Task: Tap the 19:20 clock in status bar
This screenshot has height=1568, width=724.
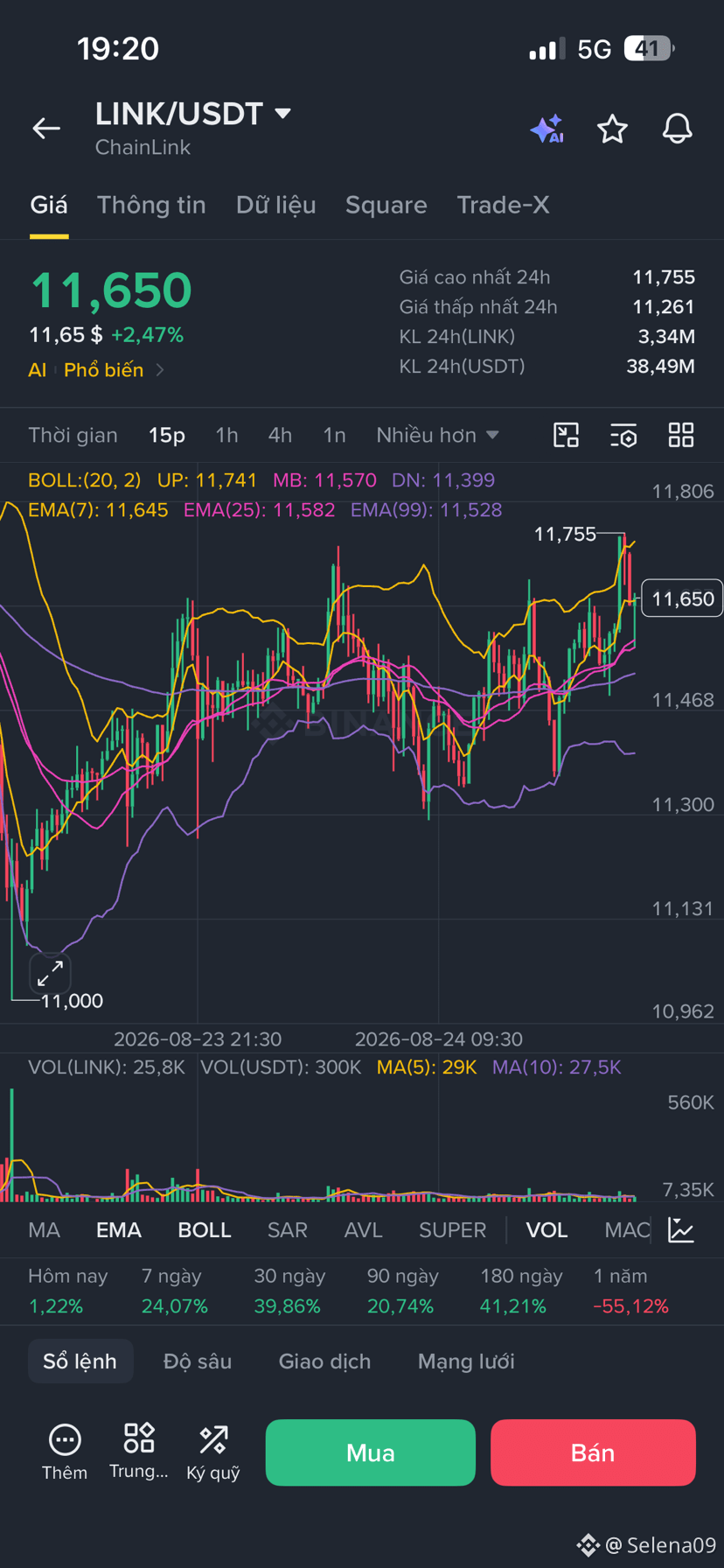Action: [118, 48]
